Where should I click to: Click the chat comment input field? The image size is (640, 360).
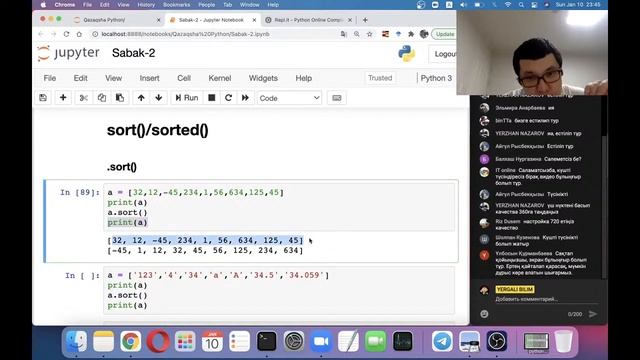click(546, 299)
